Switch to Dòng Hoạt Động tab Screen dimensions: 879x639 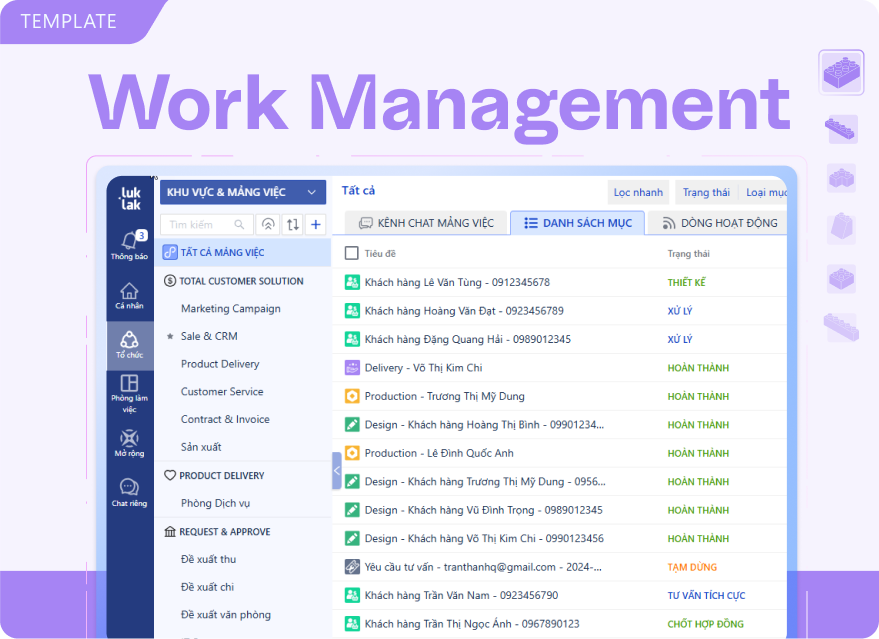(x=718, y=223)
